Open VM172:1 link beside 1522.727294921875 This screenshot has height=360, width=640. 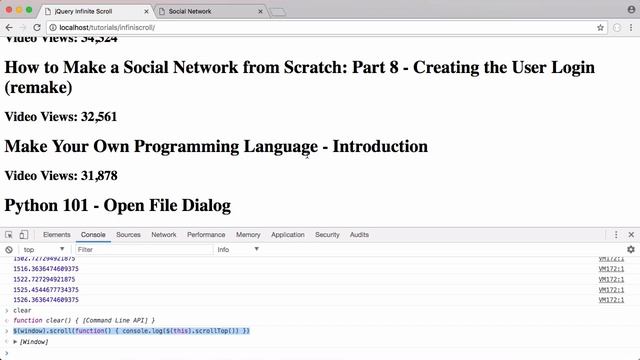611,280
